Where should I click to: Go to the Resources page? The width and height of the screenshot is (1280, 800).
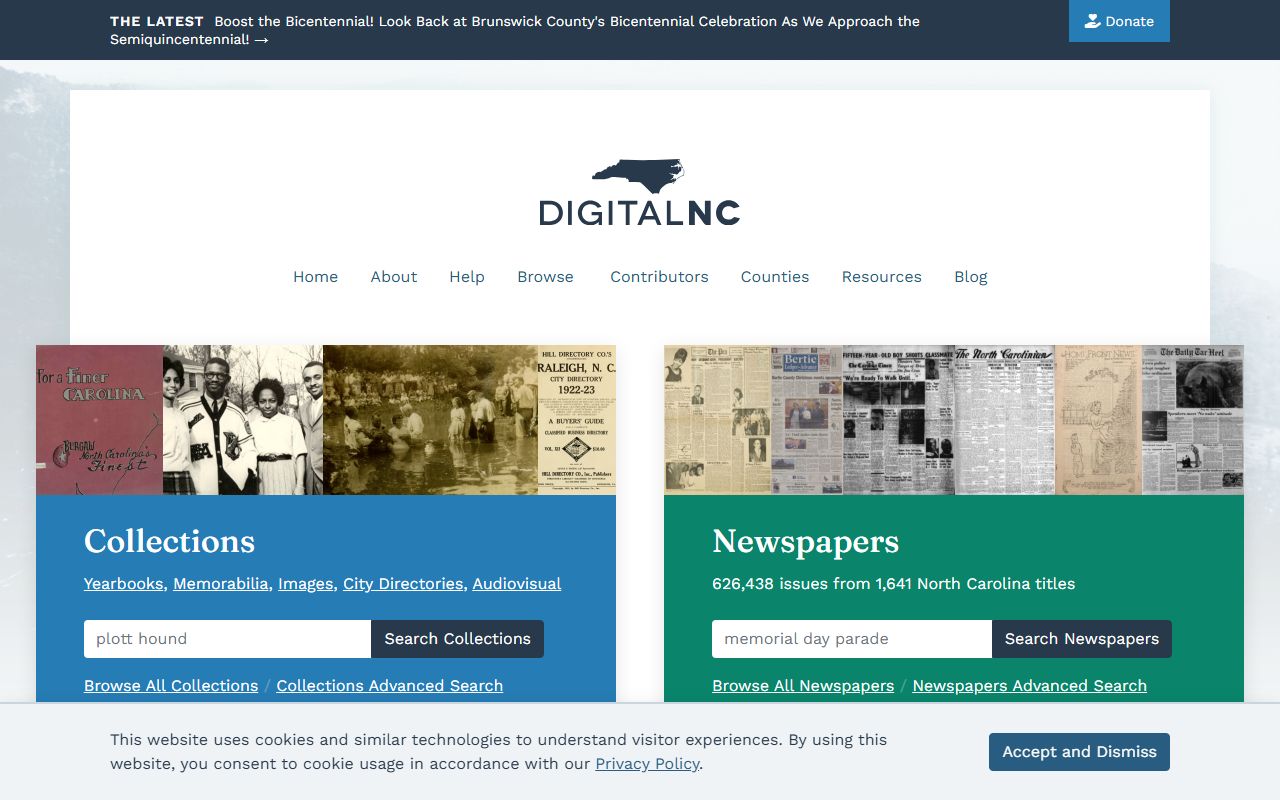pyautogui.click(x=882, y=277)
